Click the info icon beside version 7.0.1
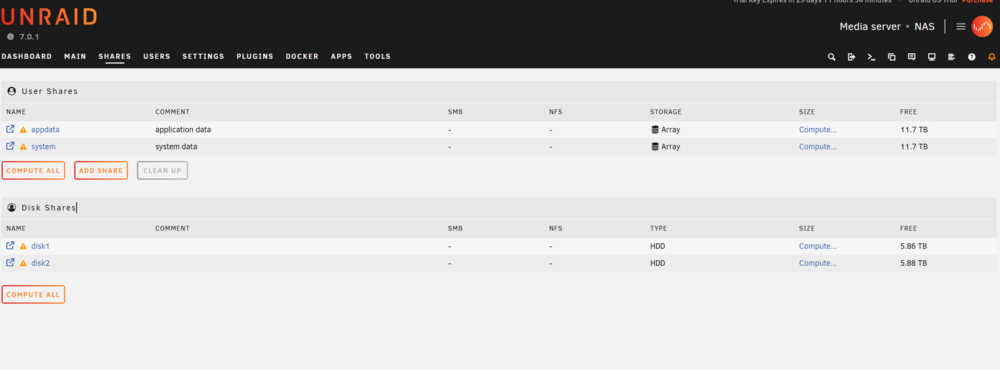This screenshot has height=370, width=1000. (x=10, y=37)
